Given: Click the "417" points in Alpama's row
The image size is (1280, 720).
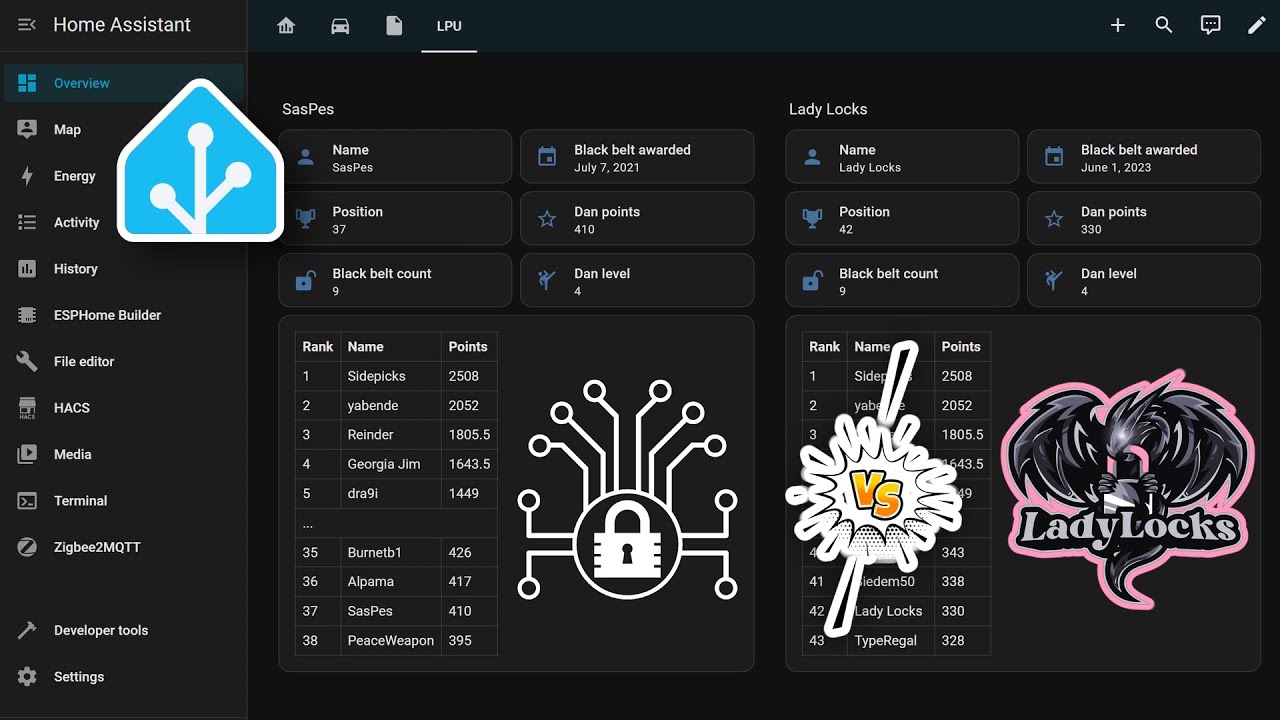Looking at the screenshot, I should [x=460, y=581].
